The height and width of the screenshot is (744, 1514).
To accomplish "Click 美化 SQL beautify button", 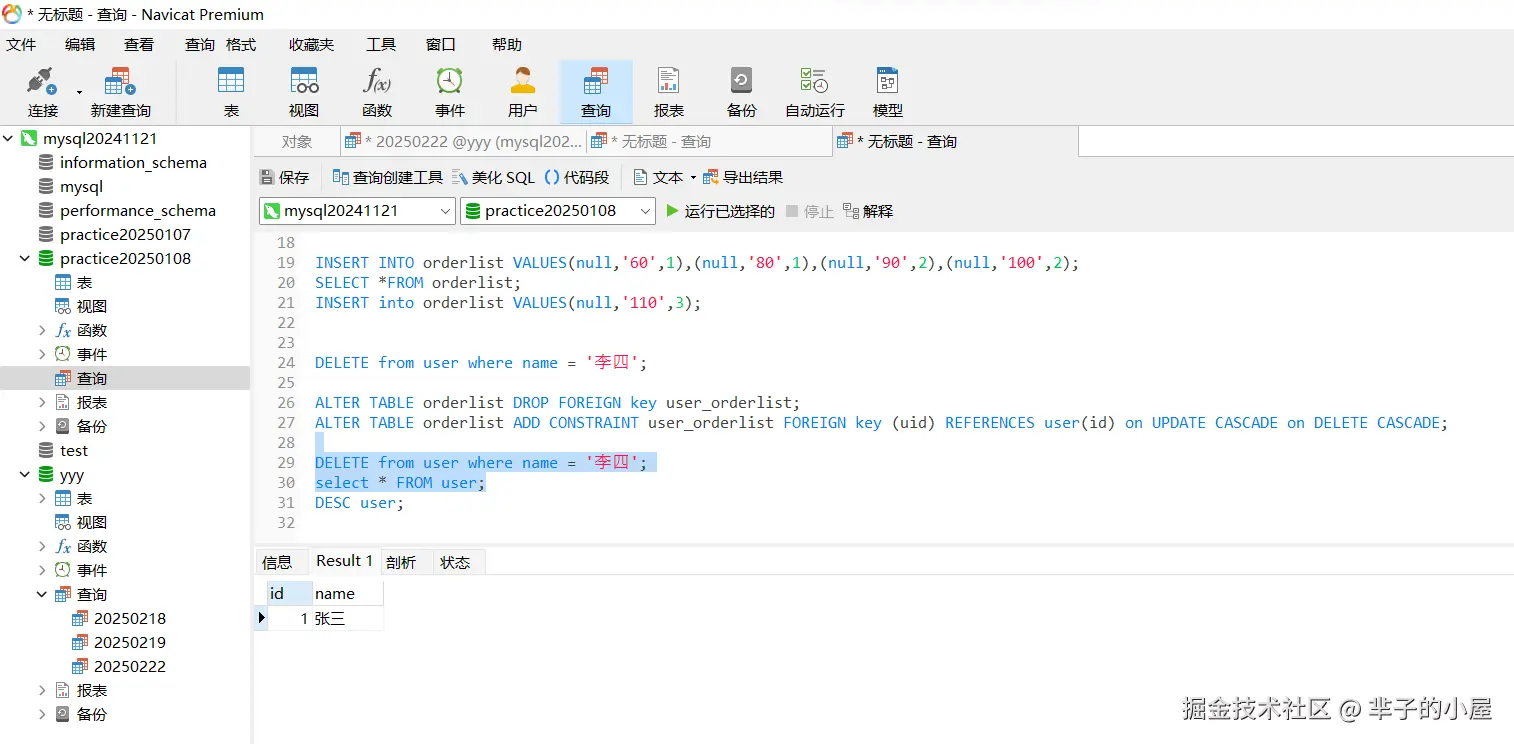I will click(x=494, y=177).
